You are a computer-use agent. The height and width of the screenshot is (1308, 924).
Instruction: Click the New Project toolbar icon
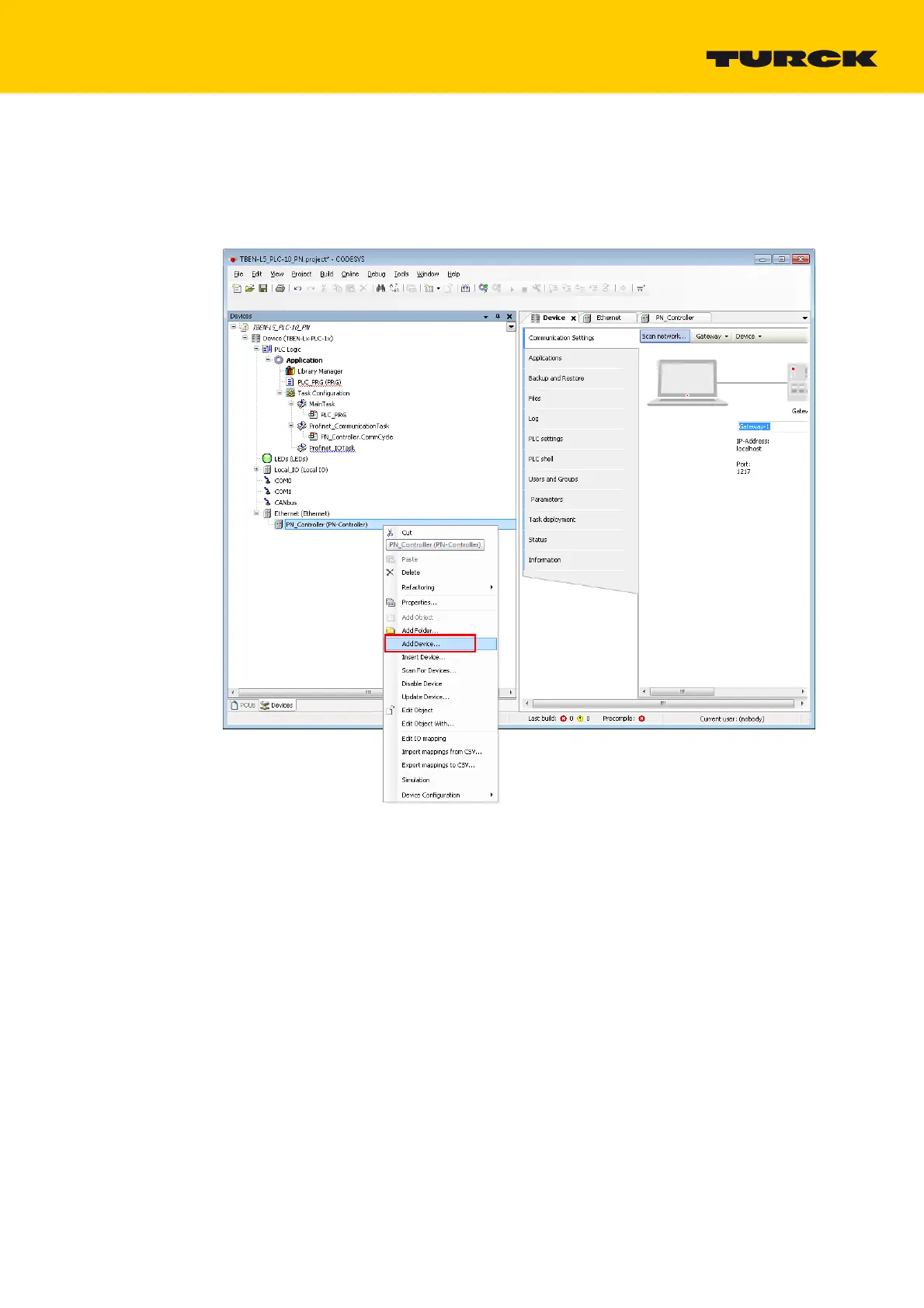pos(237,288)
